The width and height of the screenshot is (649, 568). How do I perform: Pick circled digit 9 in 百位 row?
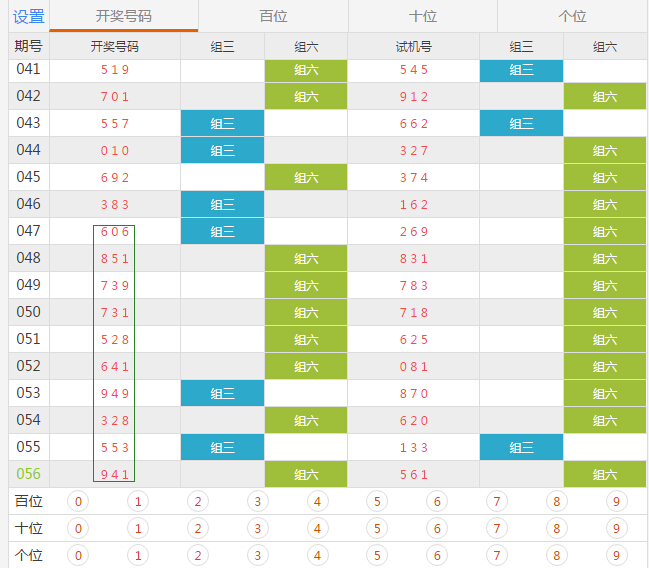tap(617, 501)
